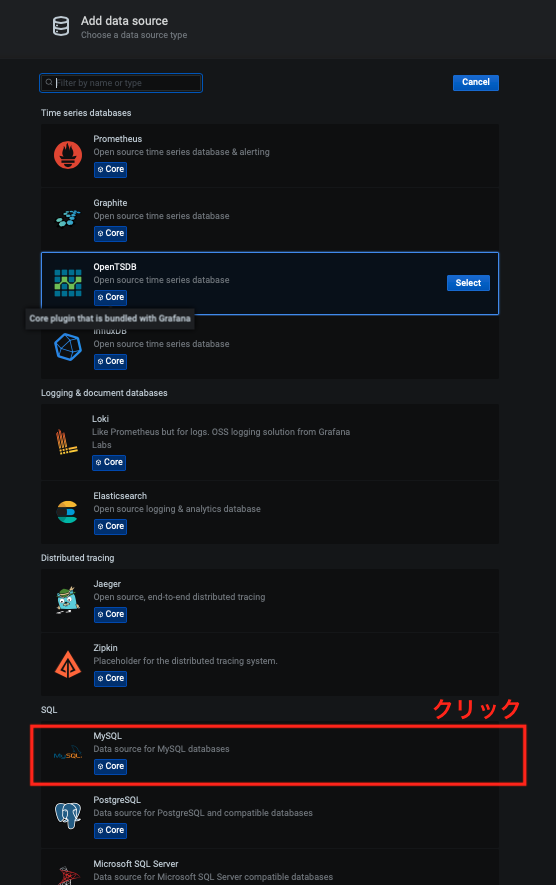Click the Prometheus flame icon
This screenshot has width=556, height=885.
point(68,155)
